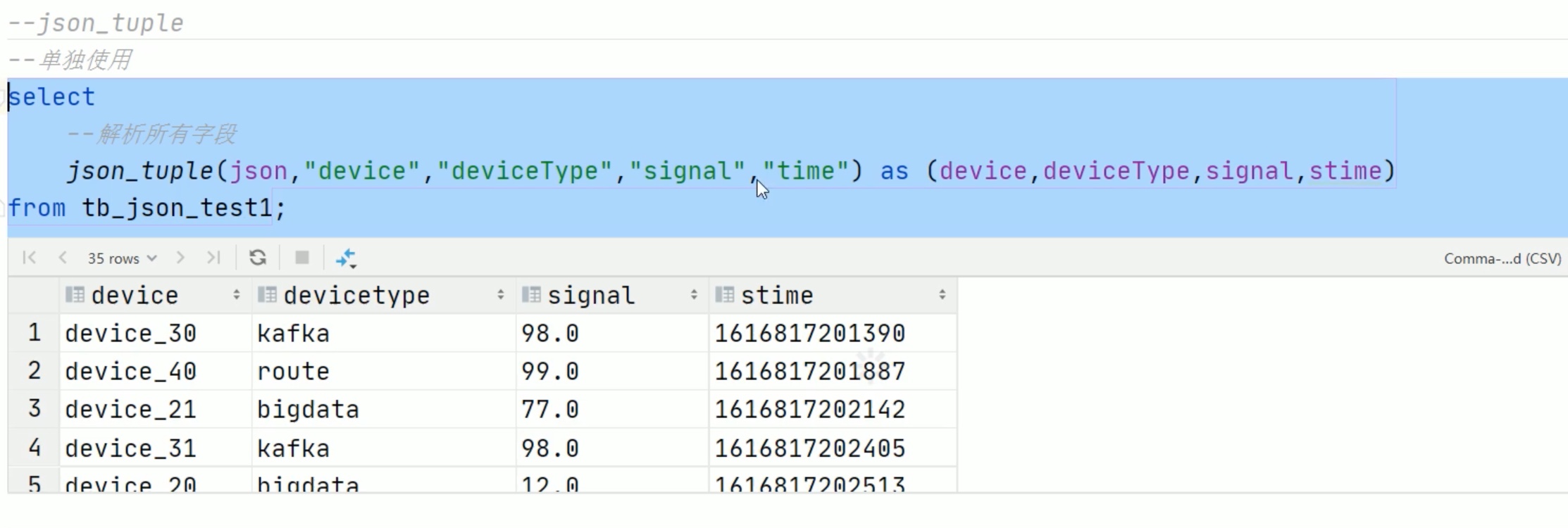The height and width of the screenshot is (528, 1568).
Task: Select signal value 99.0
Action: pos(612,371)
